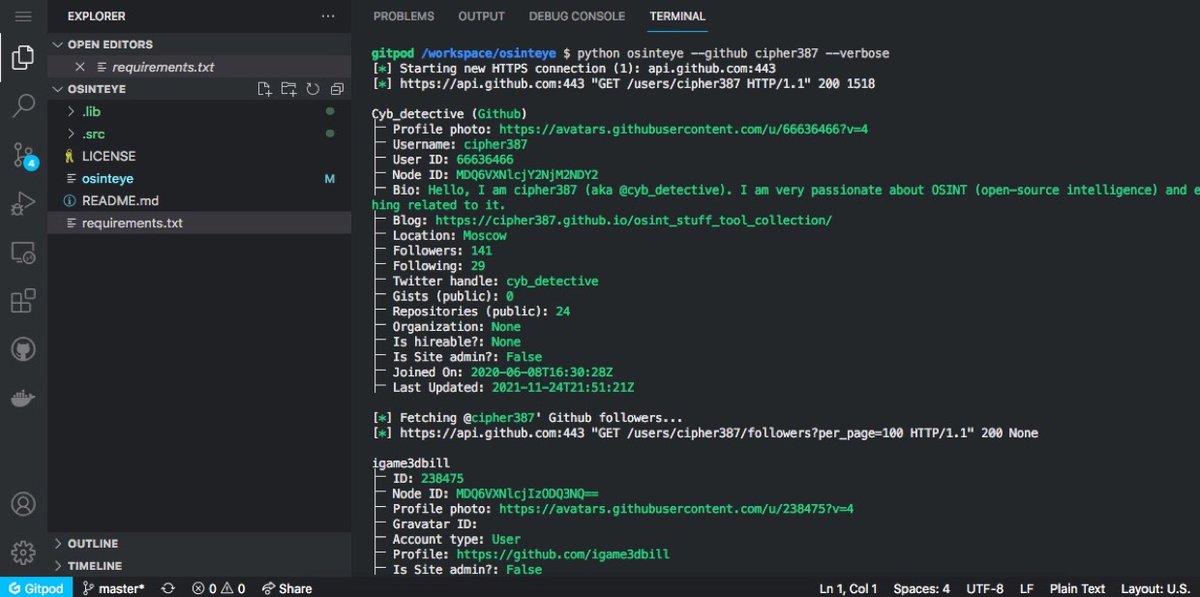Screen dimensions: 1200x597
Task: Open https://github.com/igame3dbill profile link
Action: pyautogui.click(x=563, y=554)
